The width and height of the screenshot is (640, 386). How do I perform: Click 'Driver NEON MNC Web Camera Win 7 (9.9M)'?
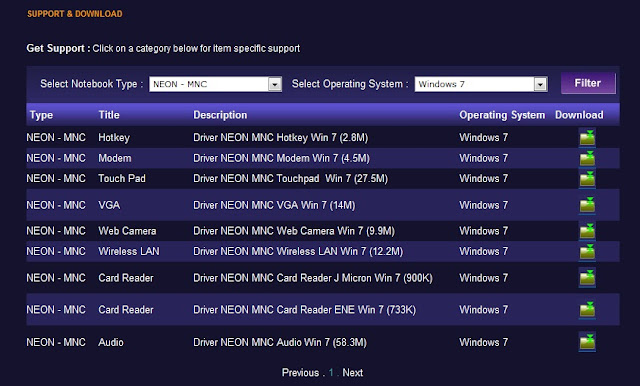(294, 231)
